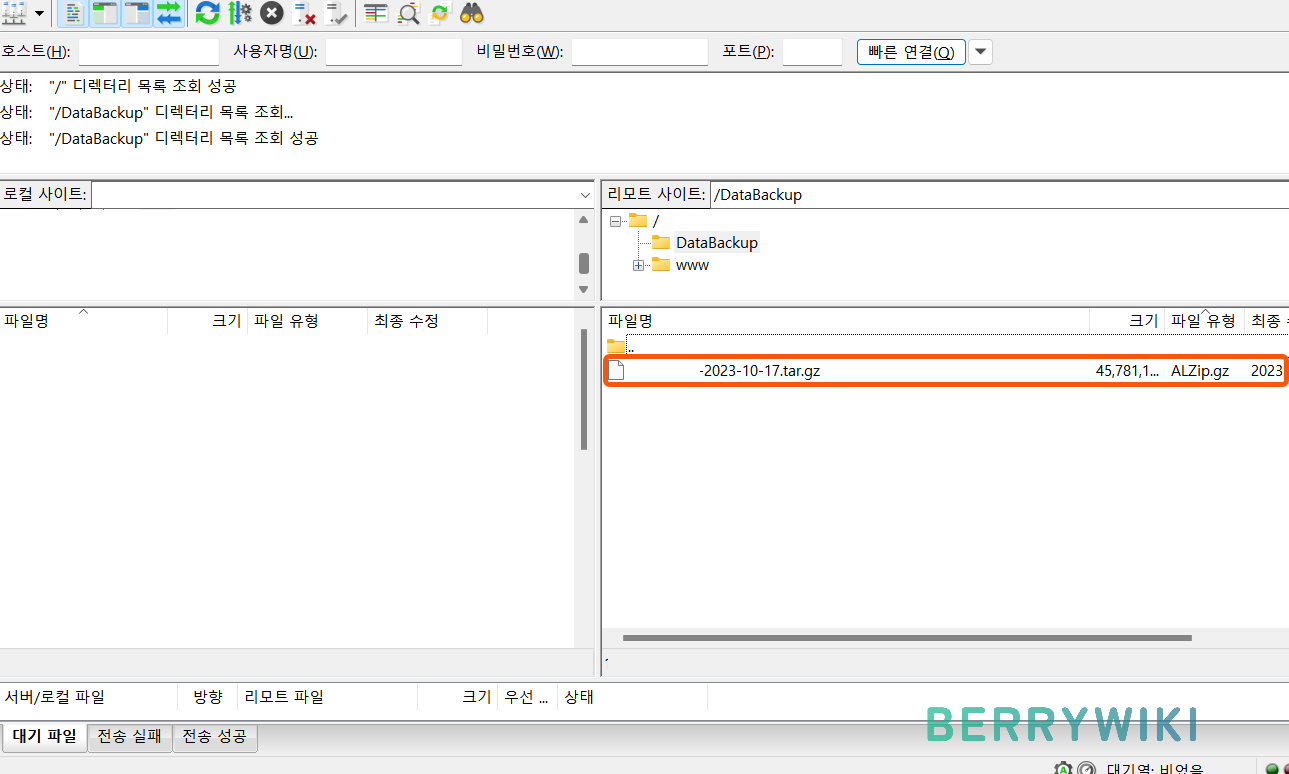1289x774 pixels.
Task: Open the 로컬 사이트 path dropdown
Action: coord(585,195)
